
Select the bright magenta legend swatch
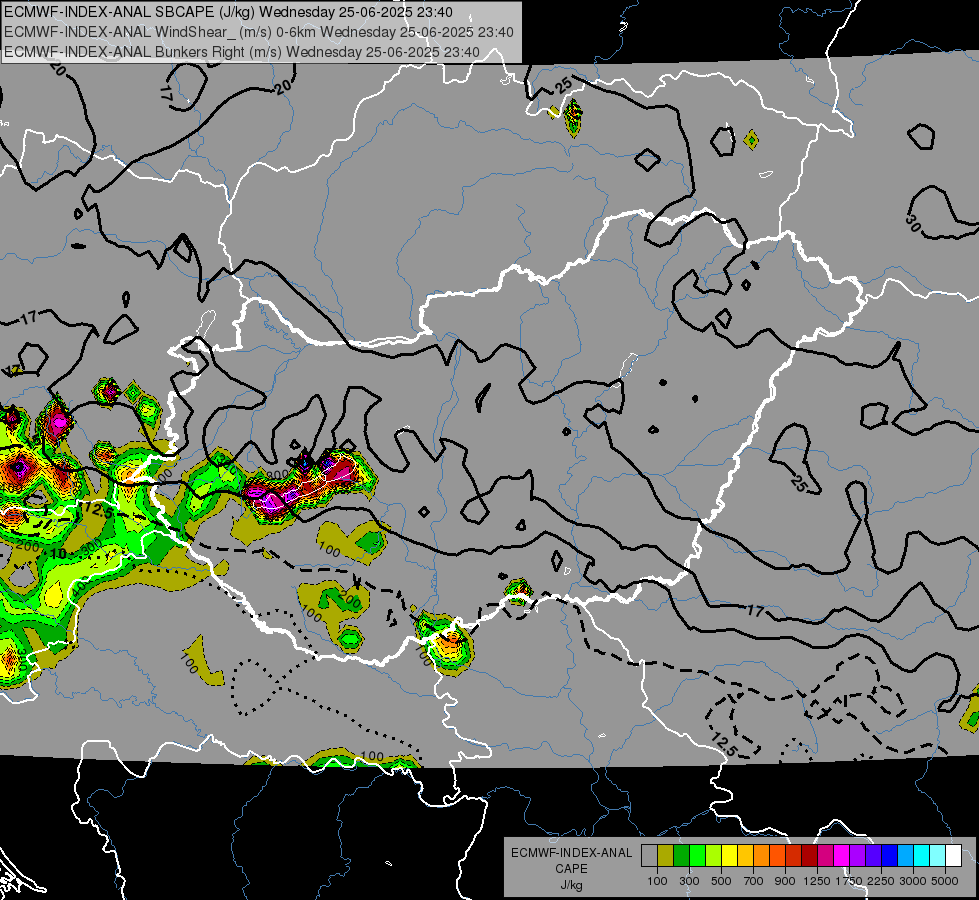click(x=842, y=855)
